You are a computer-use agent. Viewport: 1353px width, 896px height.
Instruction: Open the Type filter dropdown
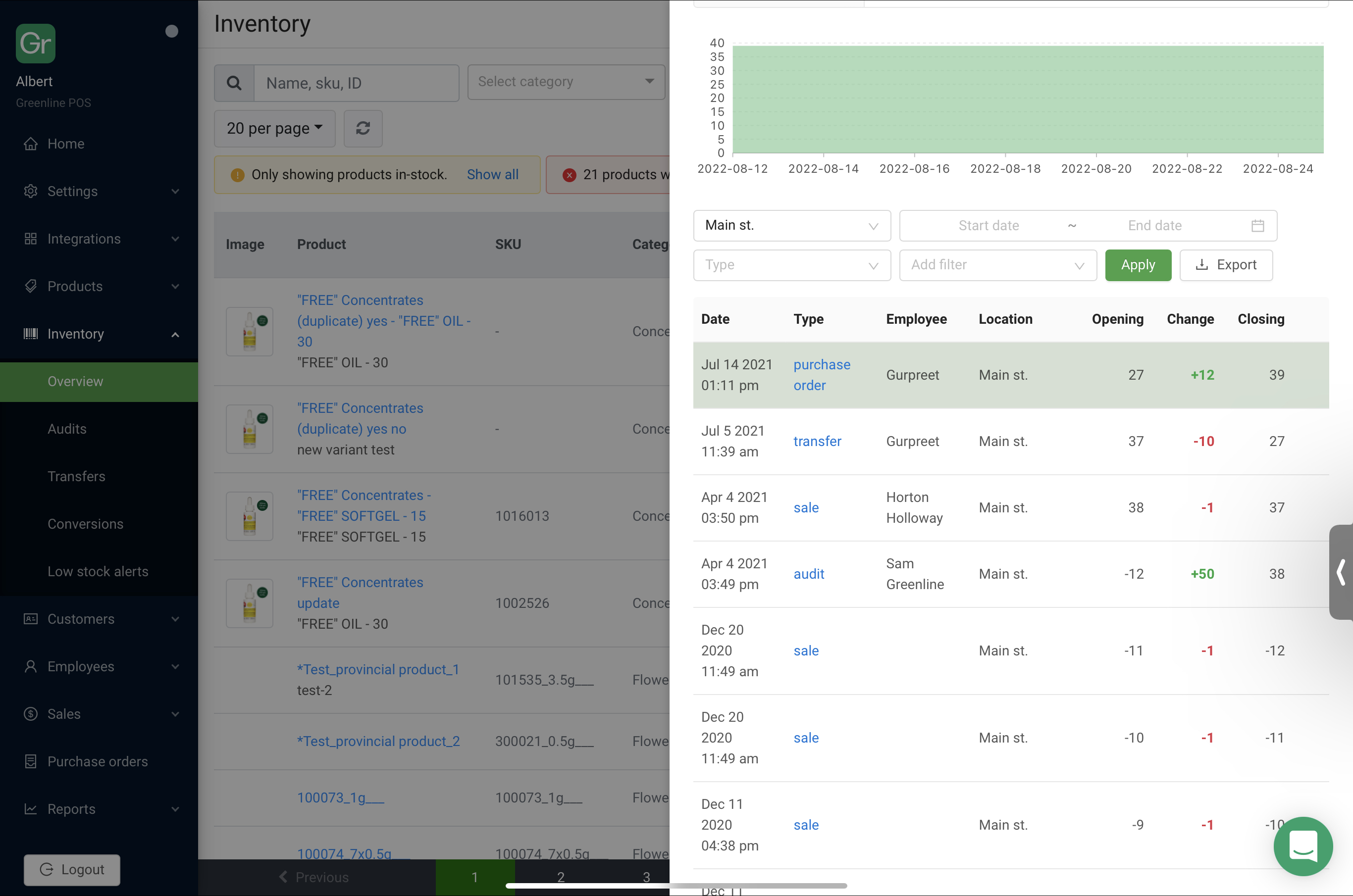pyautogui.click(x=792, y=264)
